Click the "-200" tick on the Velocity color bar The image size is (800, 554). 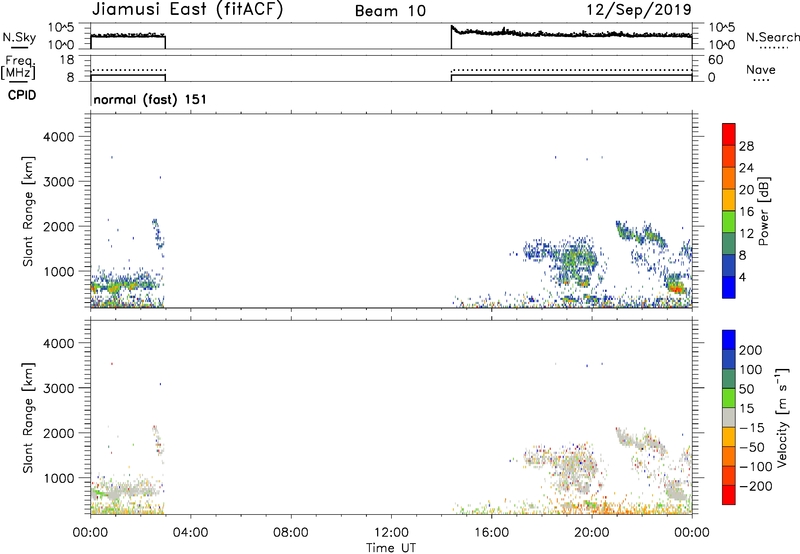click(x=756, y=486)
